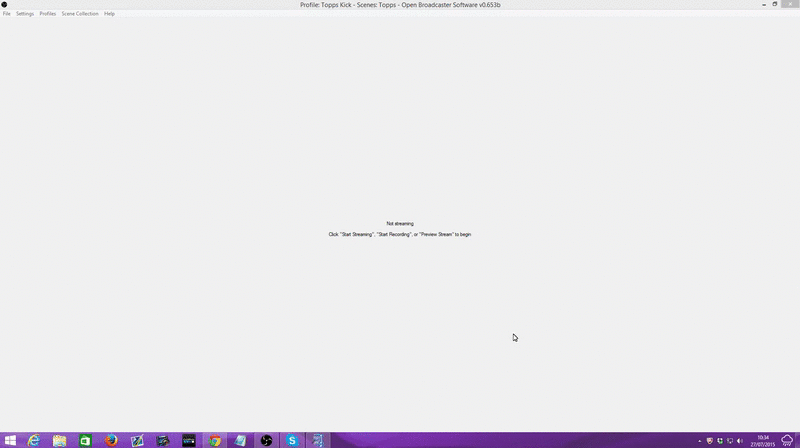Open the Settings menu
The height and width of the screenshot is (448, 800).
click(x=24, y=14)
